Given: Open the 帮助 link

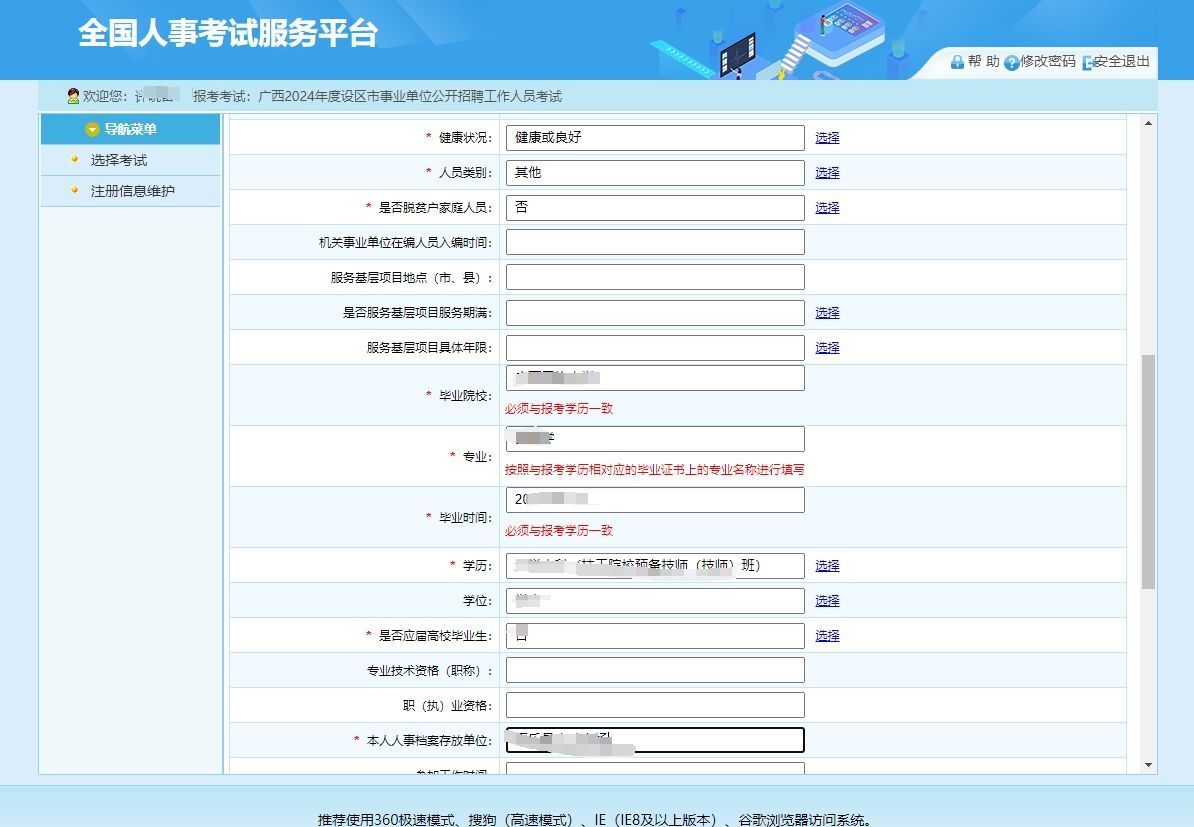Looking at the screenshot, I should (x=983, y=62).
